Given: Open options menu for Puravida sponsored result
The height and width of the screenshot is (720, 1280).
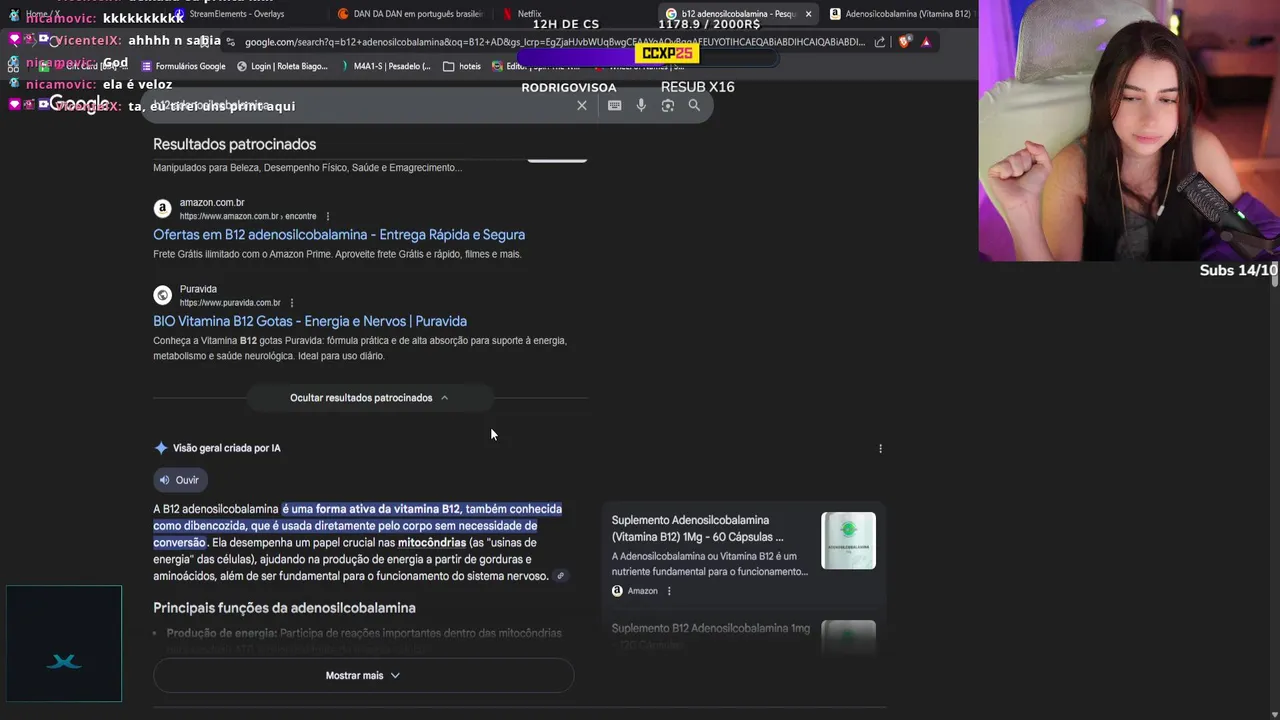Looking at the screenshot, I should click(291, 303).
